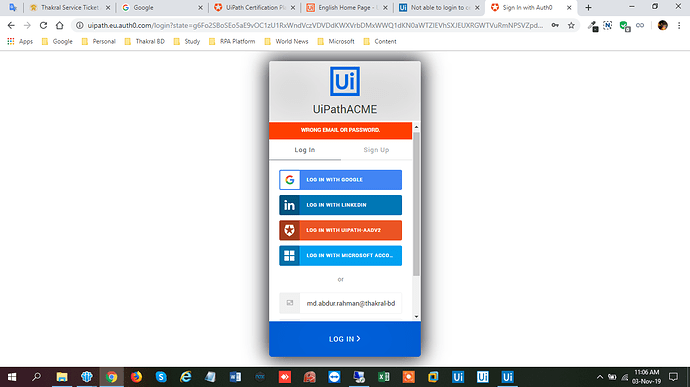Switch to the Sign Up tab

pyautogui.click(x=376, y=150)
